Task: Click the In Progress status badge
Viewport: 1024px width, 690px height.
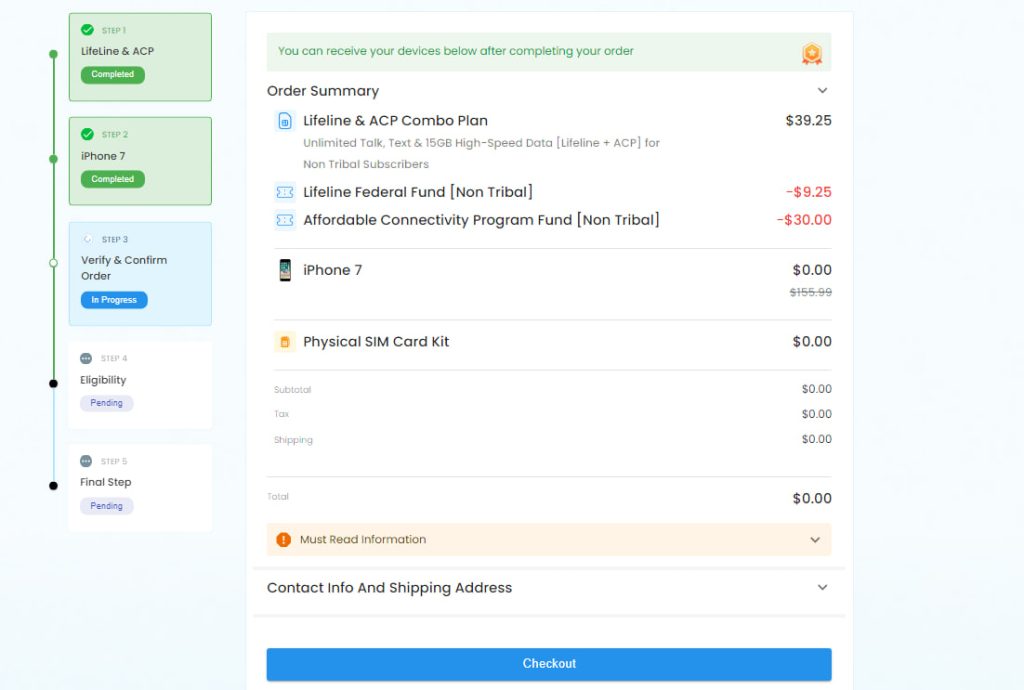Action: (114, 300)
